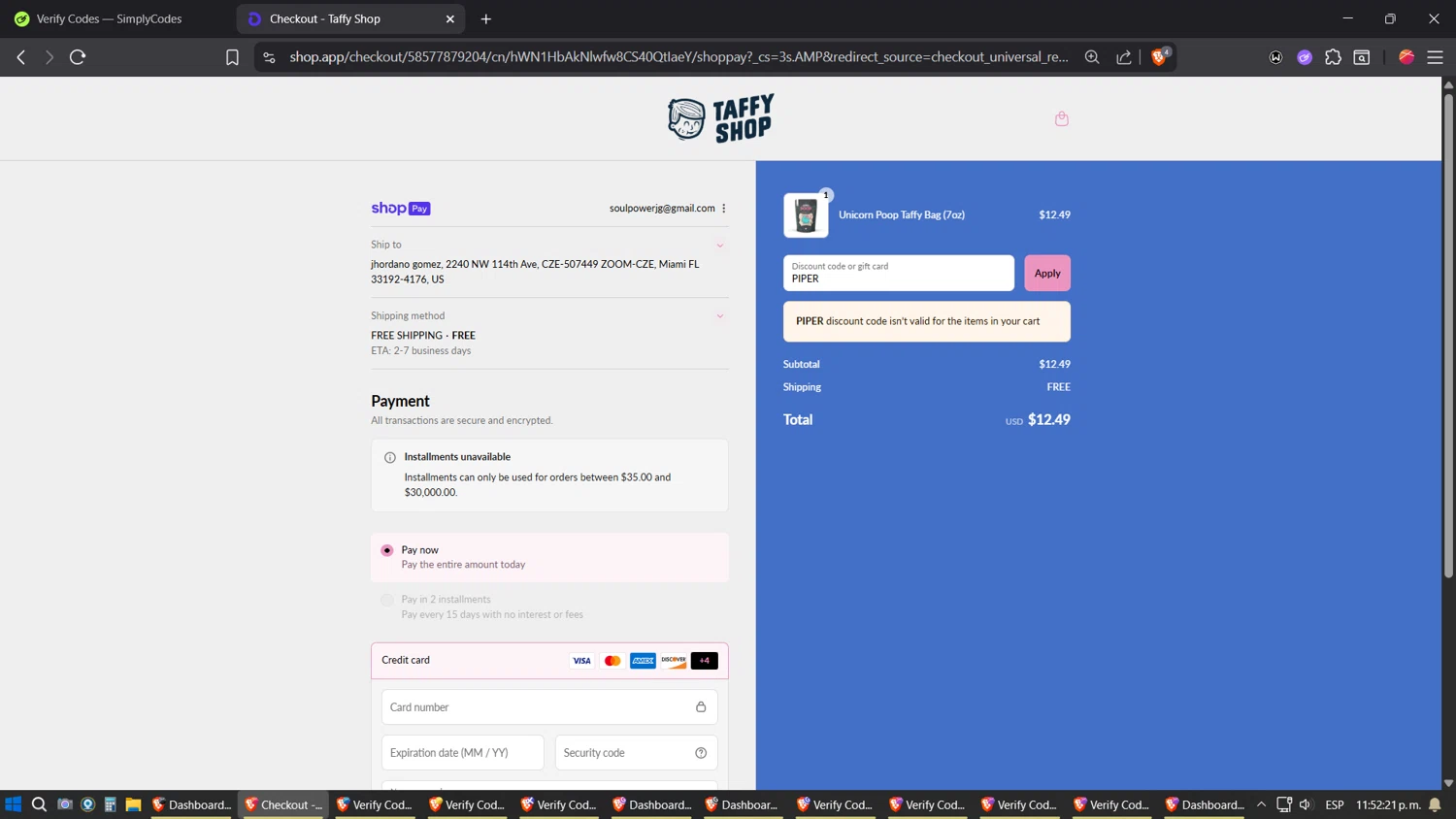The height and width of the screenshot is (819, 1456).
Task: Reload the checkout page
Action: [x=78, y=57]
